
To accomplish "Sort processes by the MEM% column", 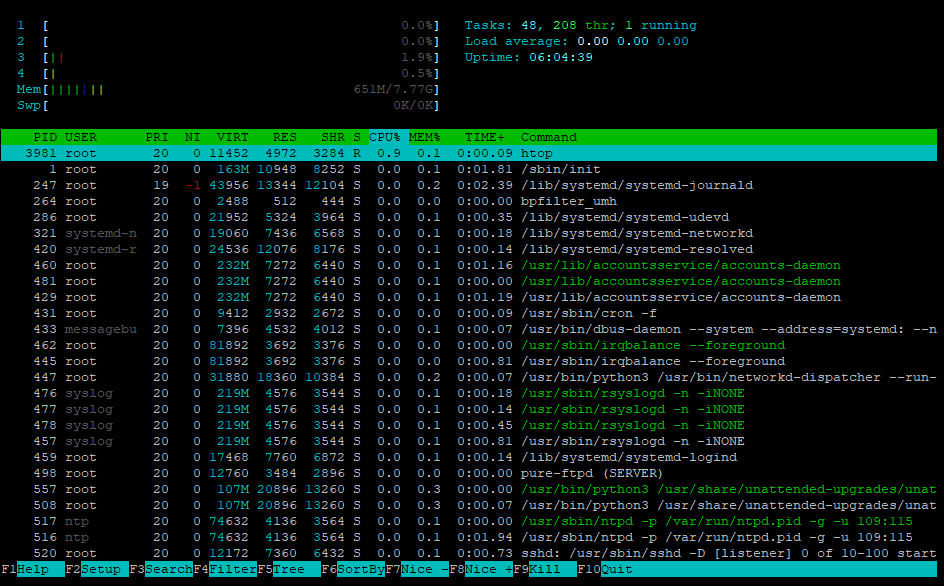I will (424, 137).
